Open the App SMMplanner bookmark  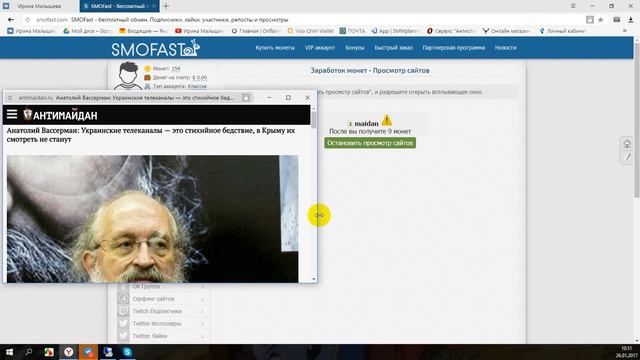tap(395, 31)
